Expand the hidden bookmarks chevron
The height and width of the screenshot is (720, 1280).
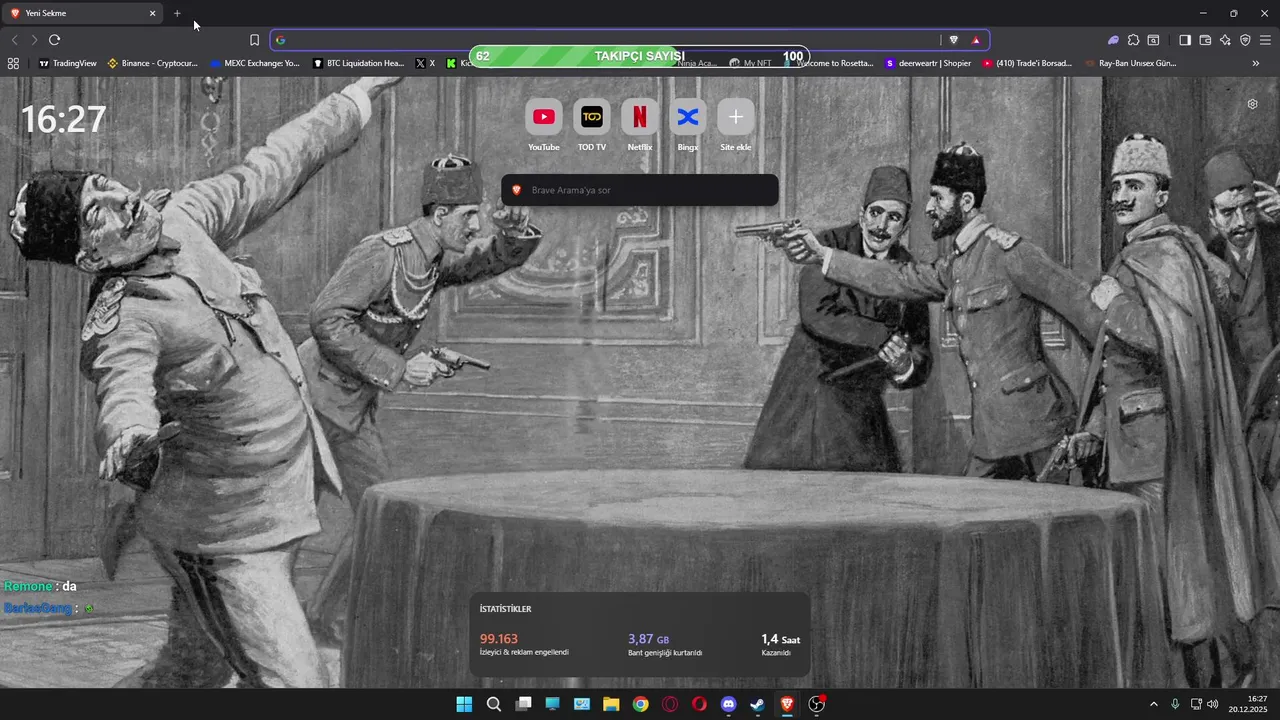pos(1256,63)
